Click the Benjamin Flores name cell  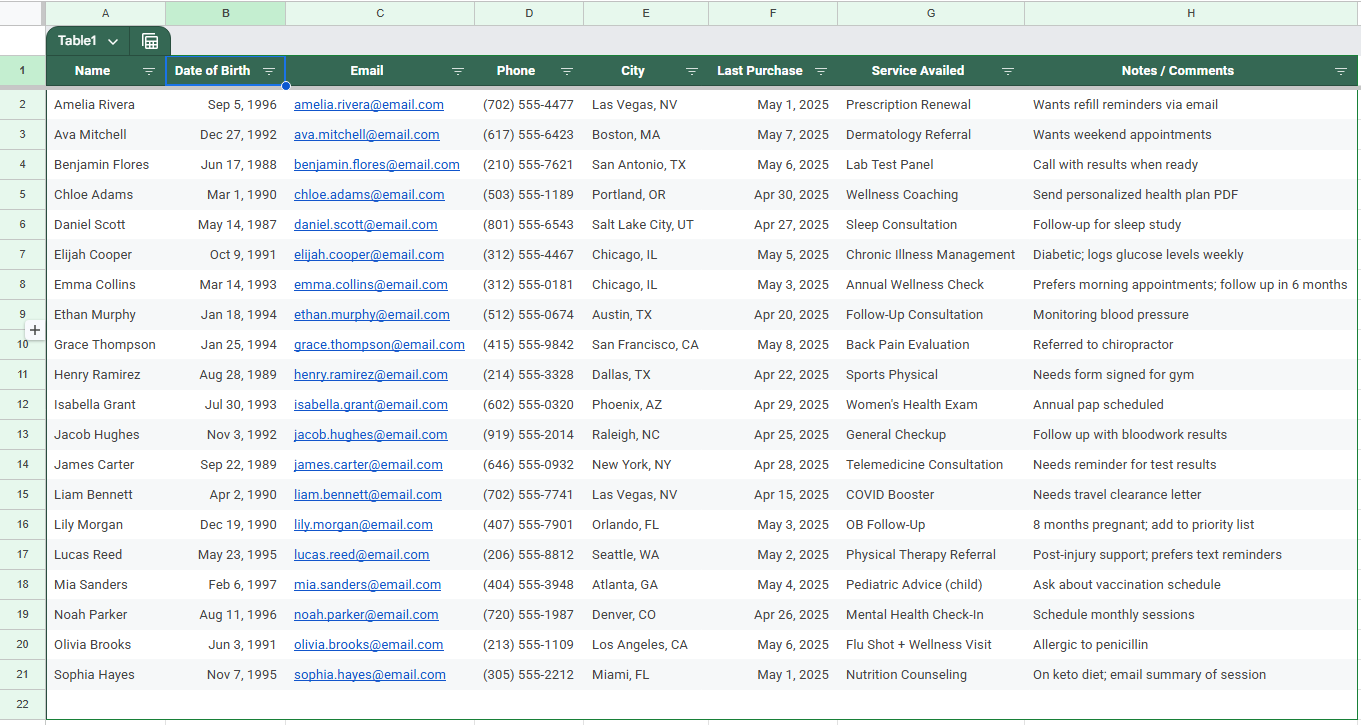pyautogui.click(x=106, y=165)
